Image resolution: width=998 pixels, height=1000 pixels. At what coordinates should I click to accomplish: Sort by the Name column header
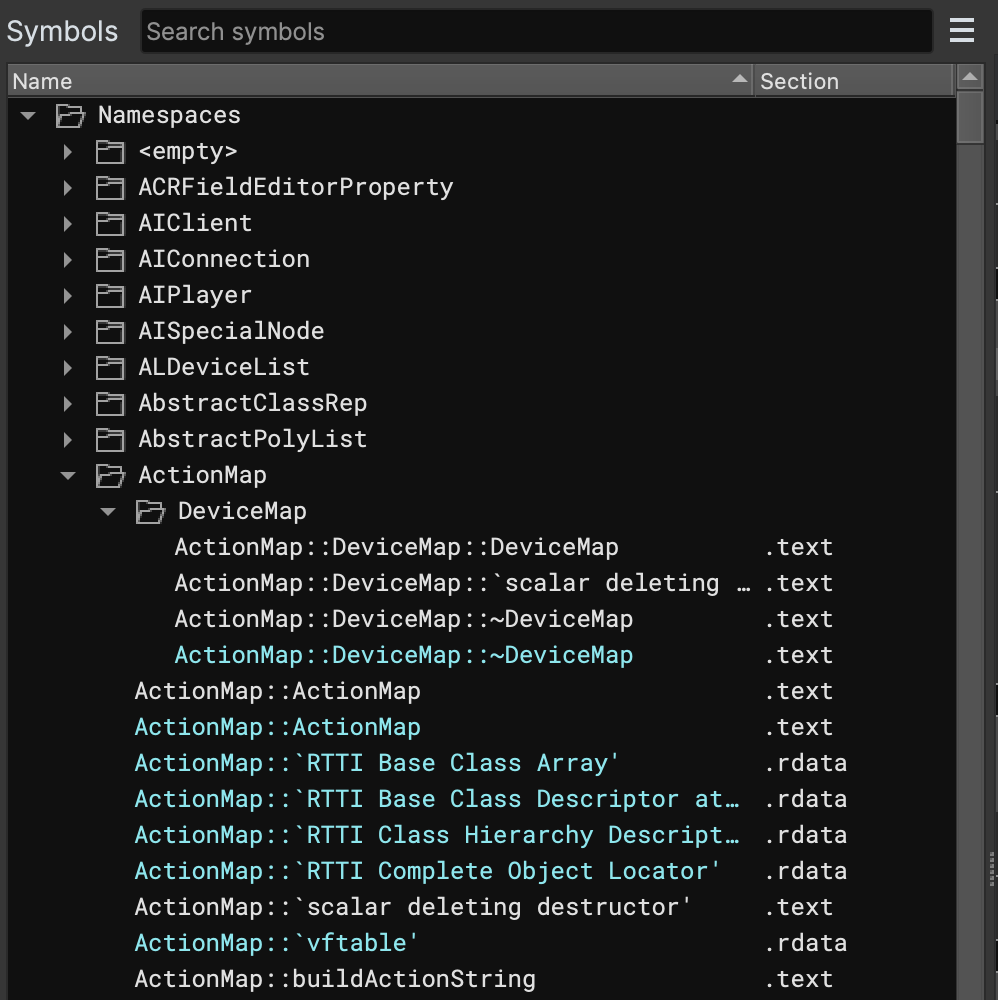coord(381,81)
